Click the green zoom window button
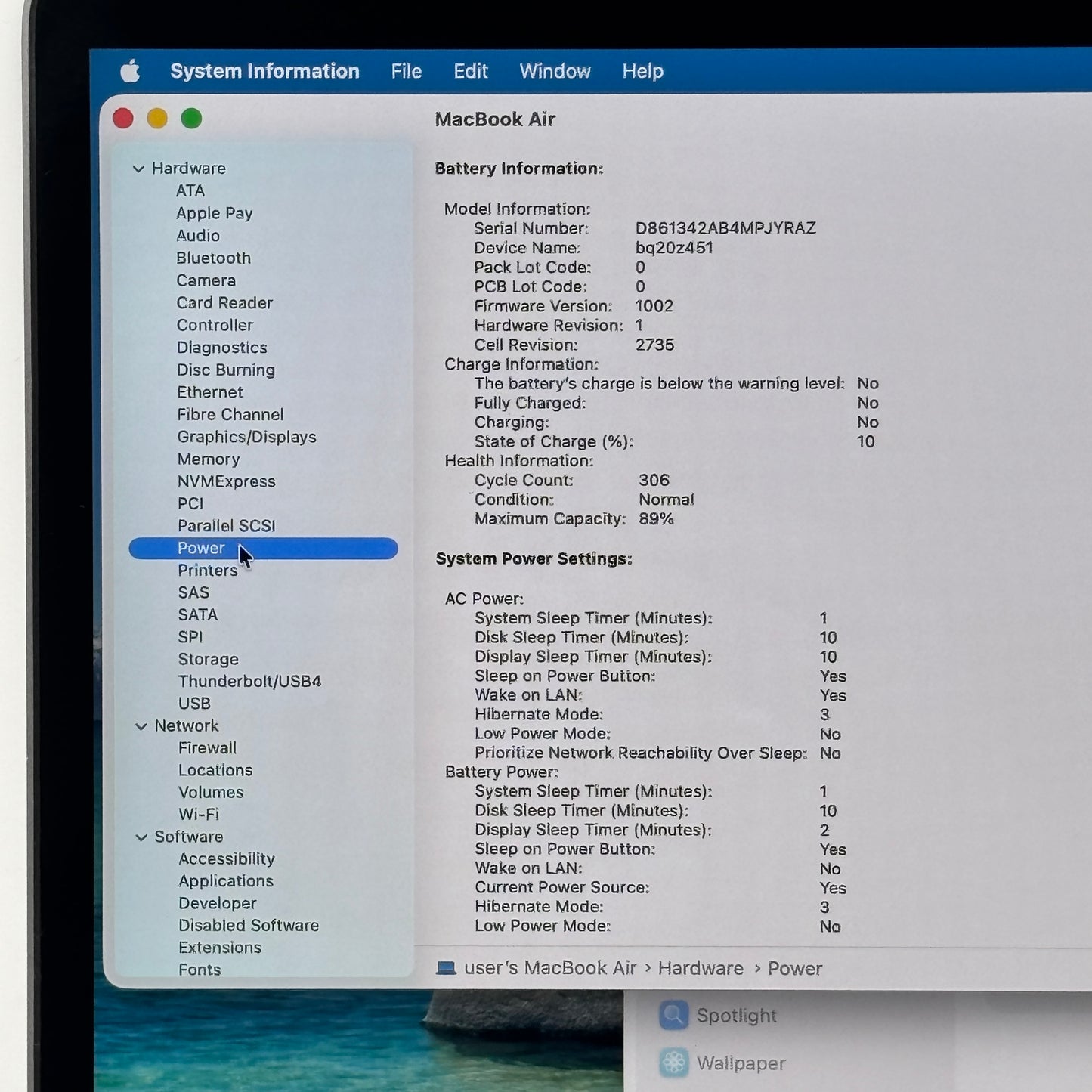The image size is (1092, 1092). (191, 119)
